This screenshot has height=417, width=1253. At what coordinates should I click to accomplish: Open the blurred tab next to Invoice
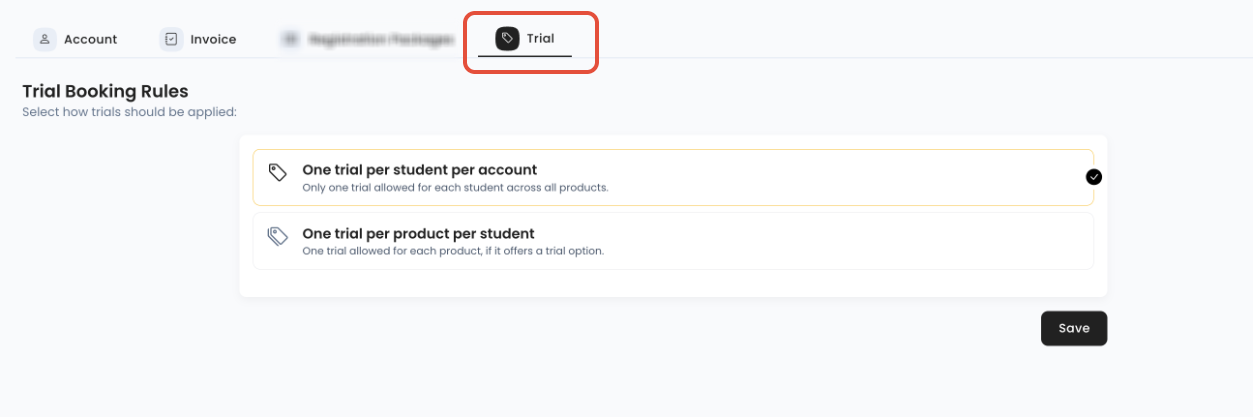click(366, 39)
